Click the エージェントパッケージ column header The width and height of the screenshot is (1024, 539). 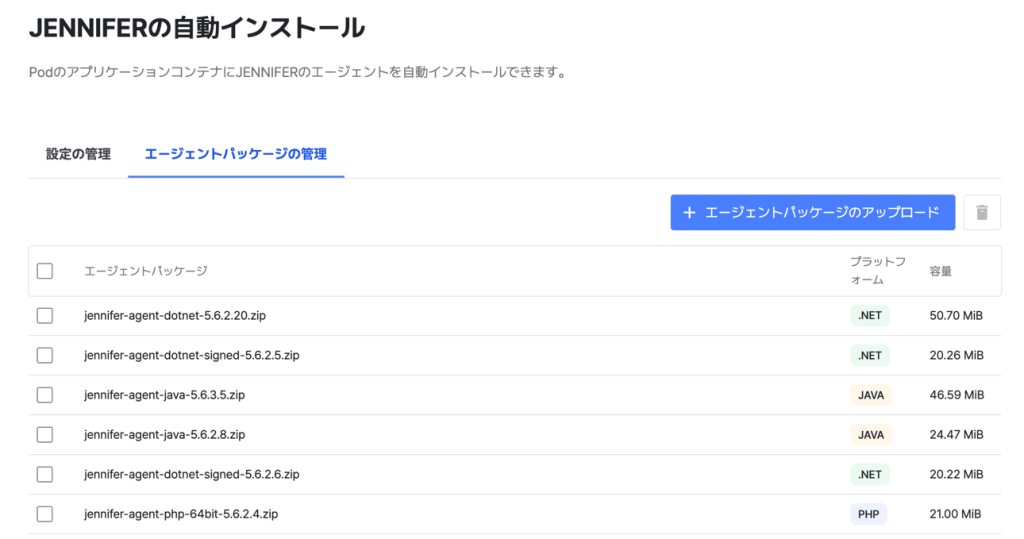point(146,271)
